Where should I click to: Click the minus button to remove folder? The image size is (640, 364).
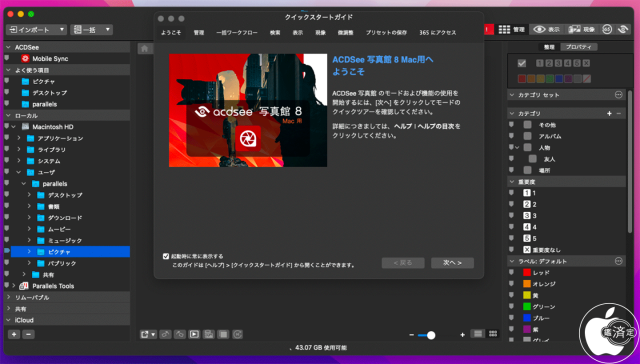point(28,334)
